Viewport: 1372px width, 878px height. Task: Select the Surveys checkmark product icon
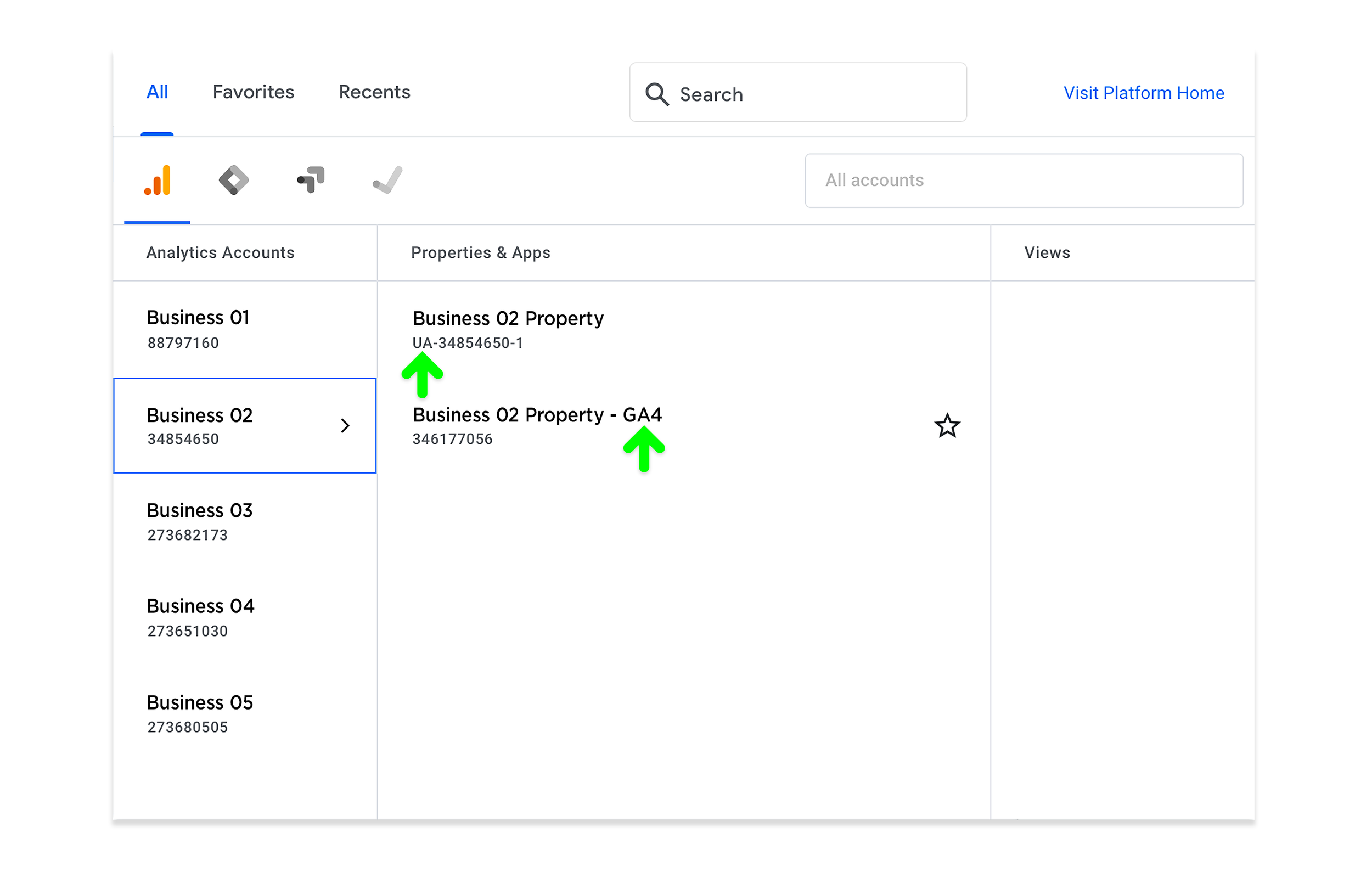tap(387, 180)
